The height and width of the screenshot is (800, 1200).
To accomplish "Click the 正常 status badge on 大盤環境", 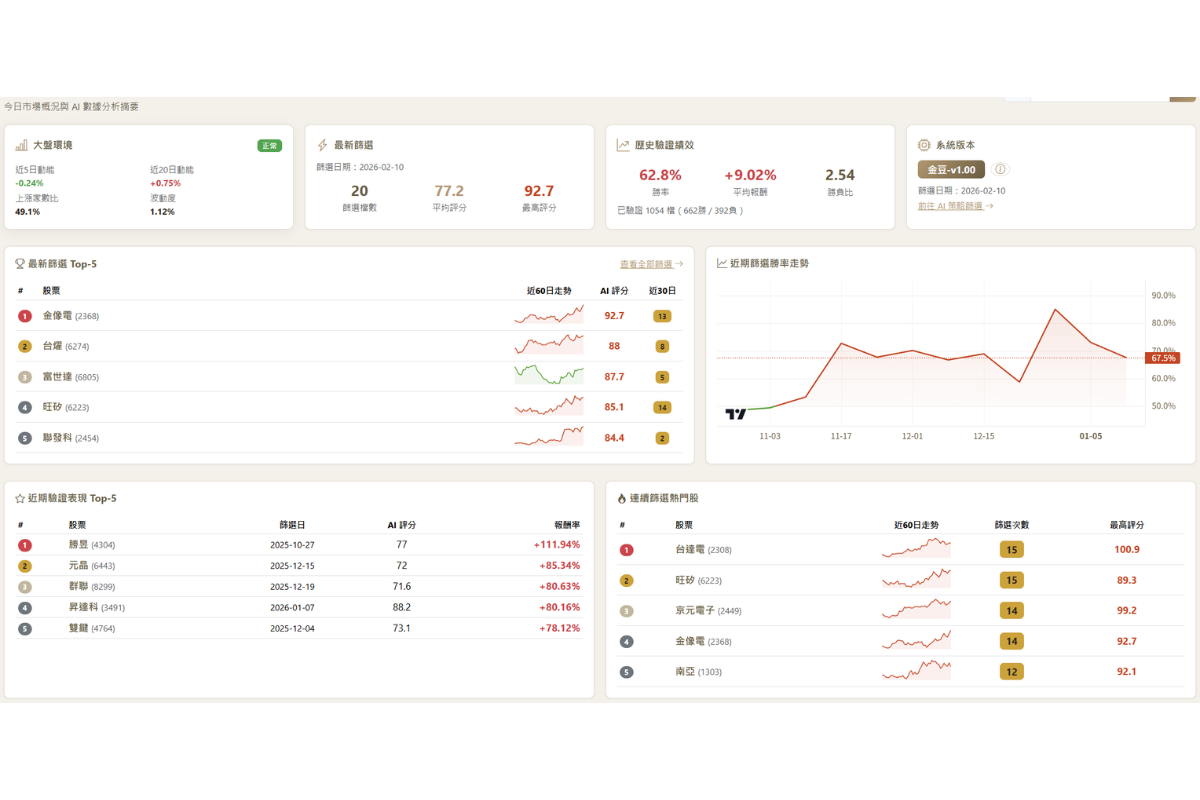I will coord(270,144).
